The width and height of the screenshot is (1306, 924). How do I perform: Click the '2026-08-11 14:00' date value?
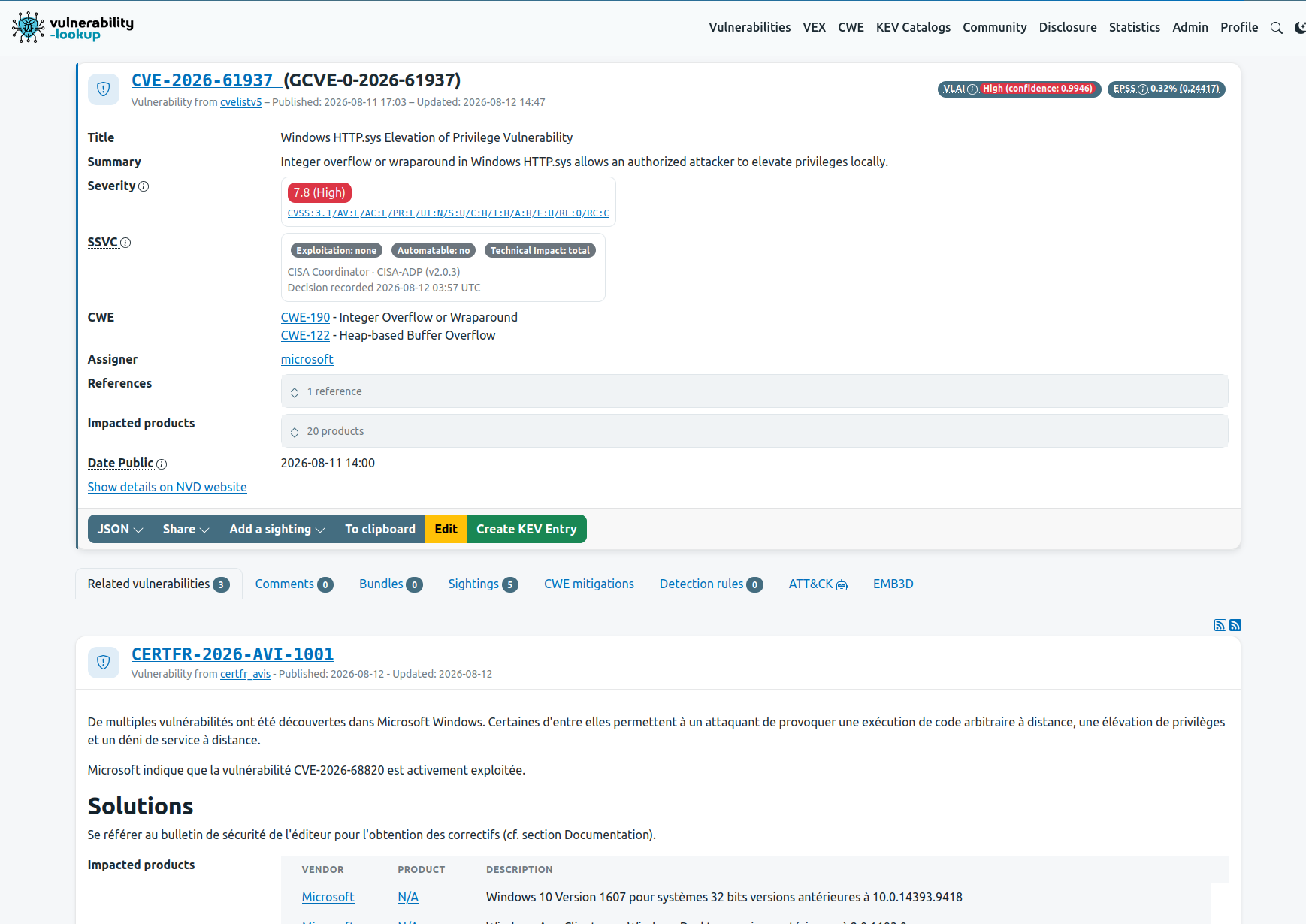coord(328,463)
